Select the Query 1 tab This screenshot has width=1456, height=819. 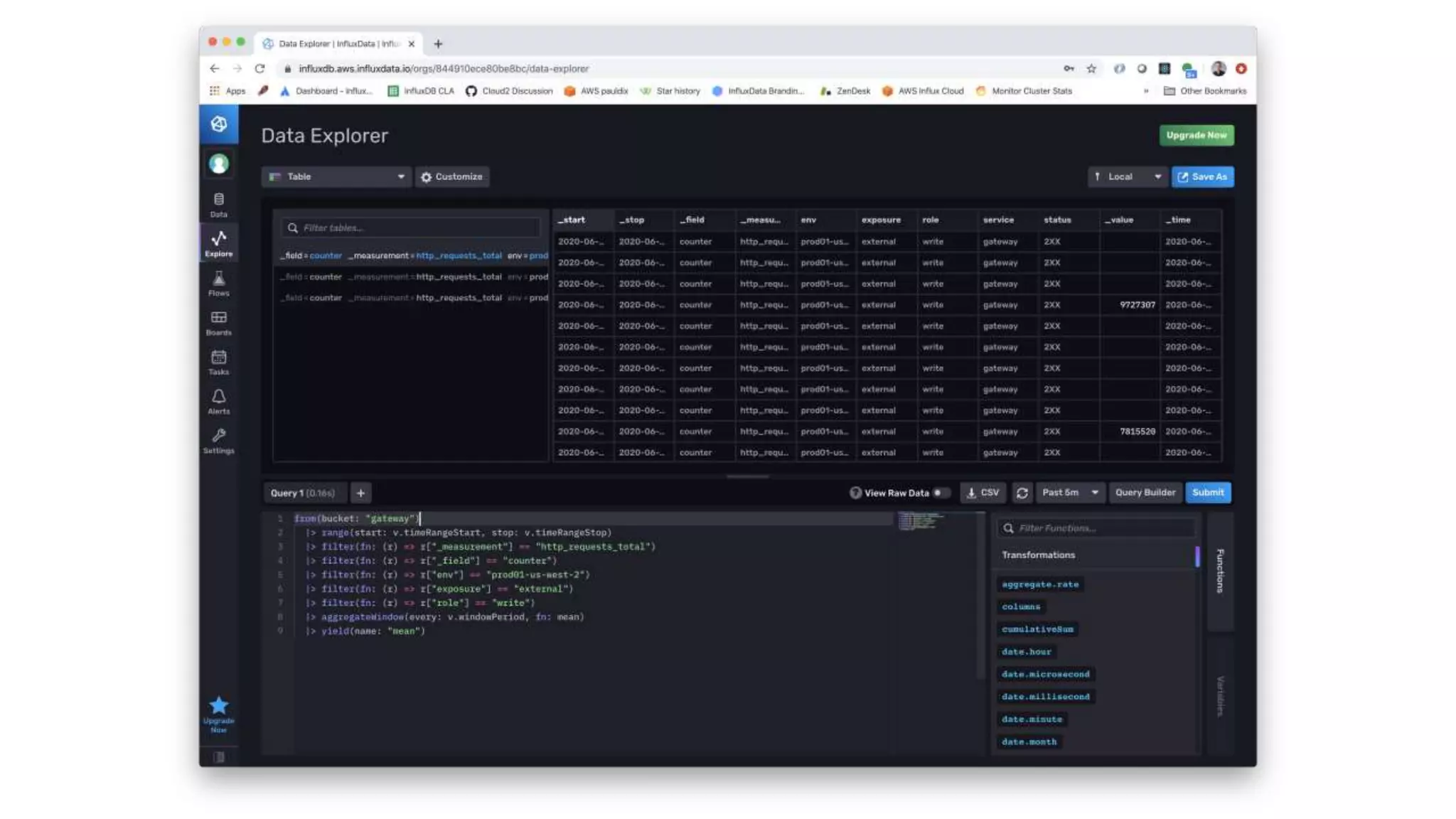click(x=302, y=493)
